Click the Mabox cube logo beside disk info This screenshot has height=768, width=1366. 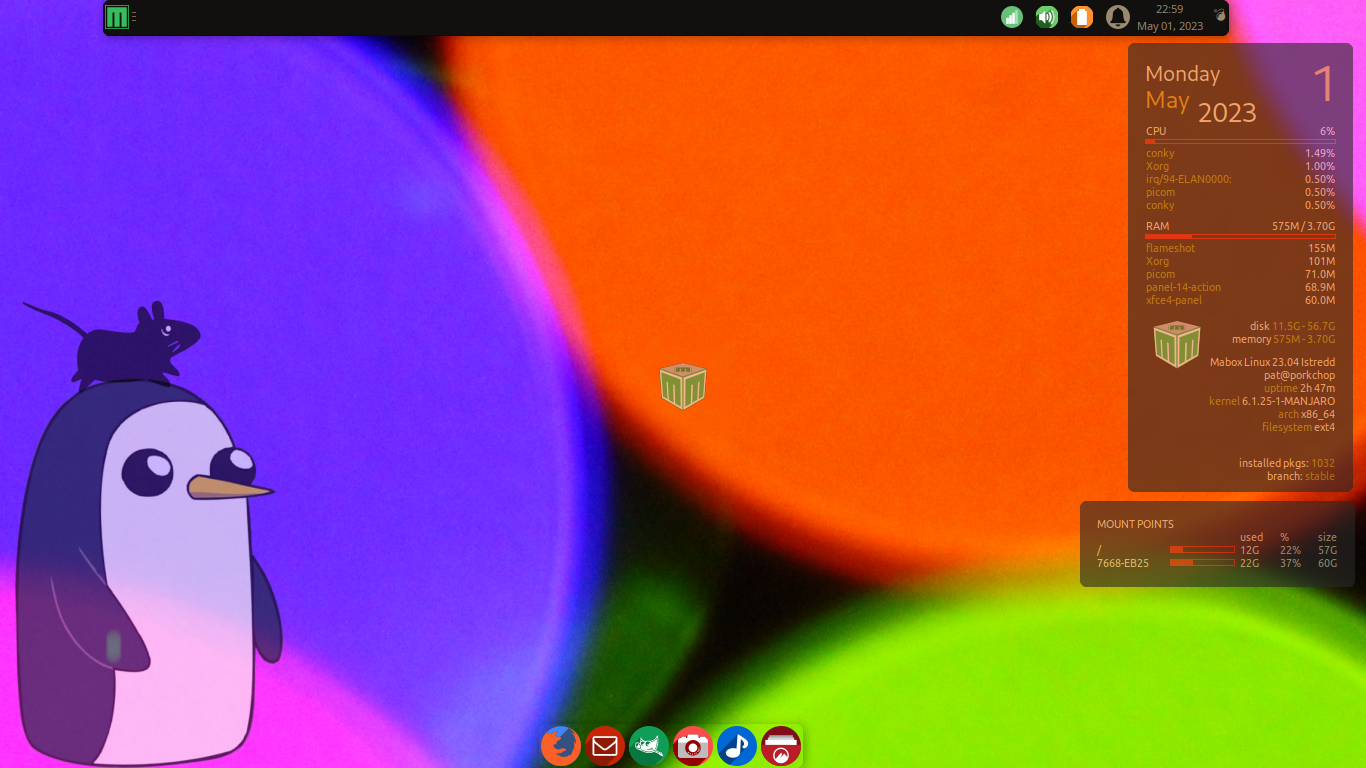[x=1177, y=344]
